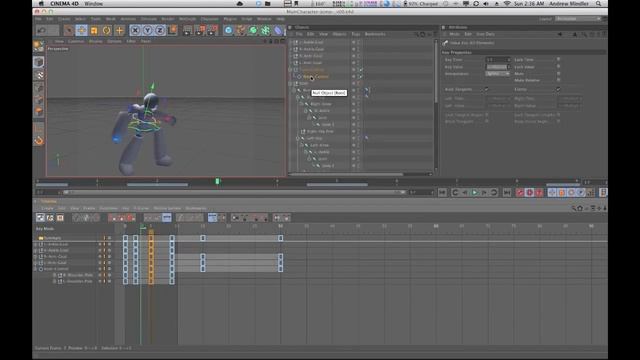Activate the Move tool

[x=81, y=30]
